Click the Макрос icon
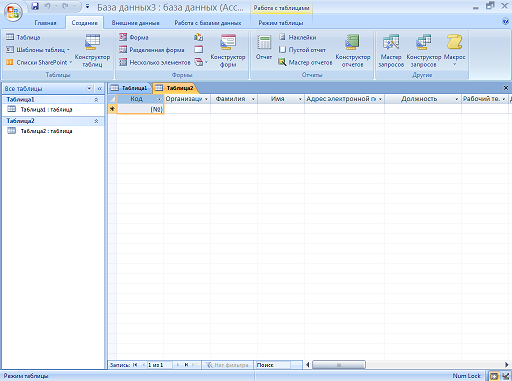512x381 pixels. point(454,49)
